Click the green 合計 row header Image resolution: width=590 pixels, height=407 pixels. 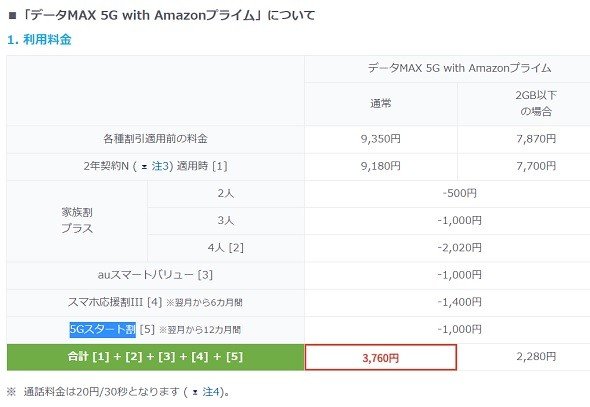155,357
